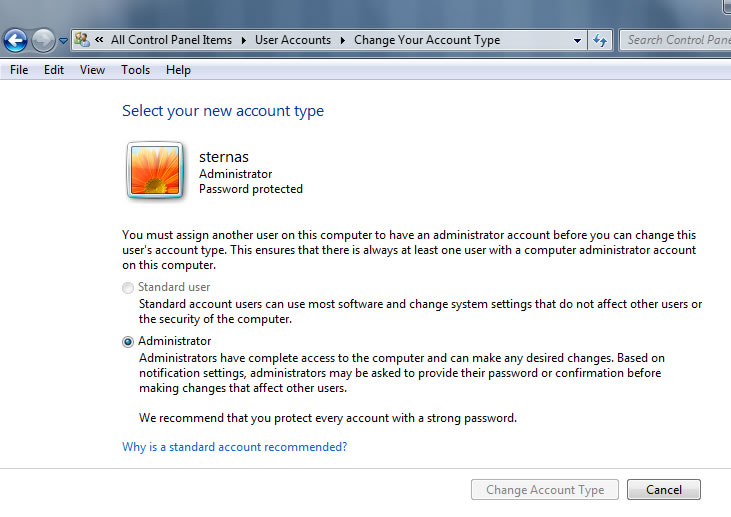
Task: Click the sternas flower account picture
Action: click(x=155, y=170)
